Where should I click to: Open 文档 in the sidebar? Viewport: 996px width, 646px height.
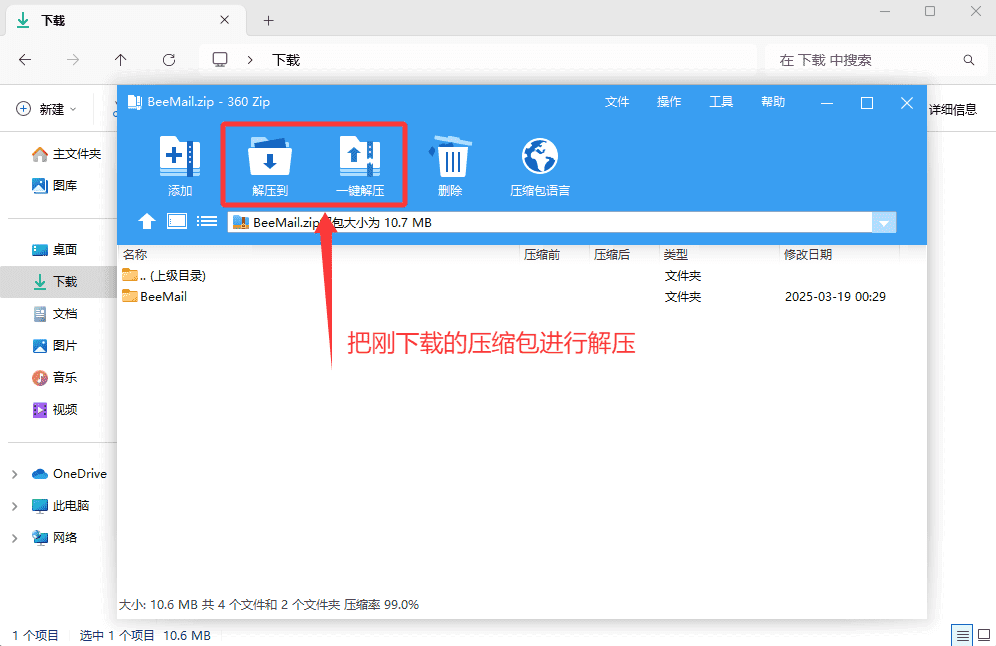[55, 314]
